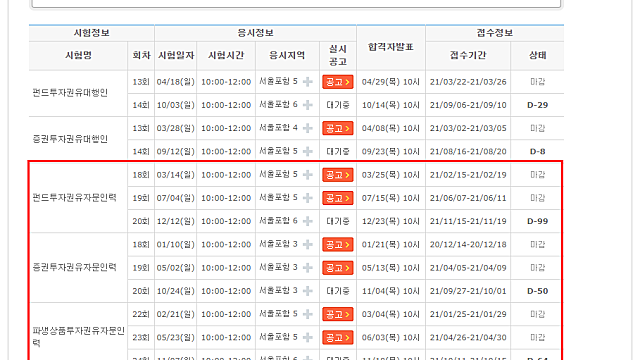Click the 접수기간 column header
The width and height of the screenshot is (640, 360).
click(468, 56)
